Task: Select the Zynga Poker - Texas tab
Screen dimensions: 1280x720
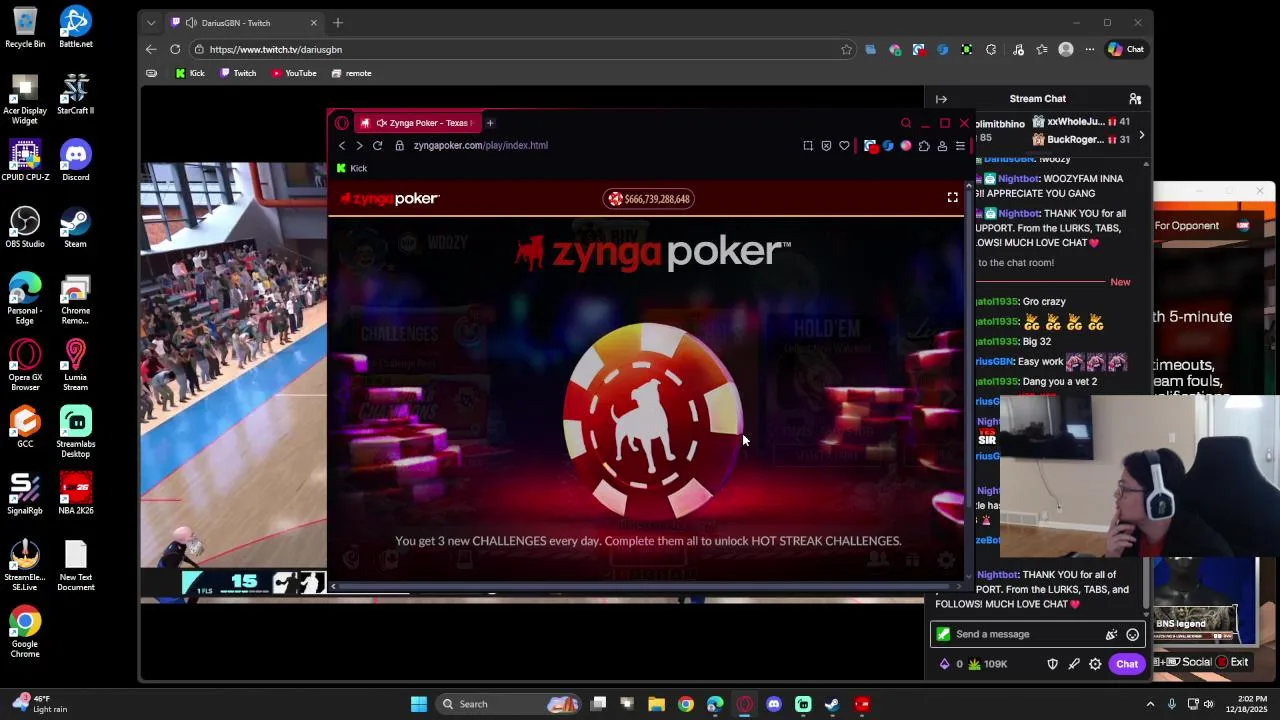Action: (416, 123)
